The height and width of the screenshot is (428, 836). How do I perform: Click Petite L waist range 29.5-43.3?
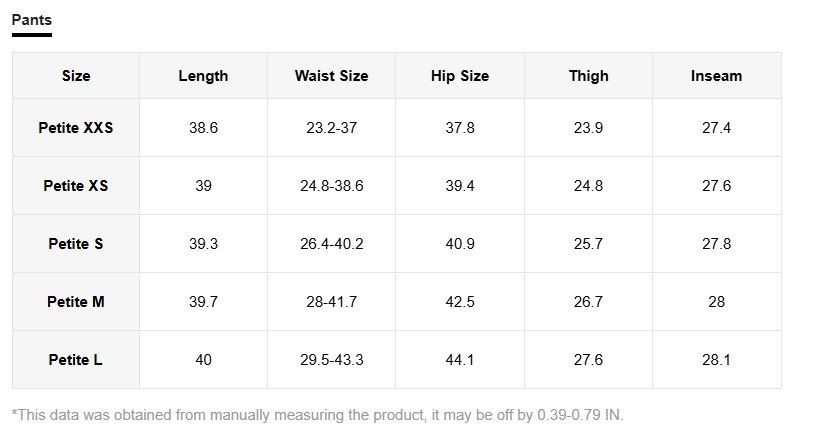pos(331,360)
